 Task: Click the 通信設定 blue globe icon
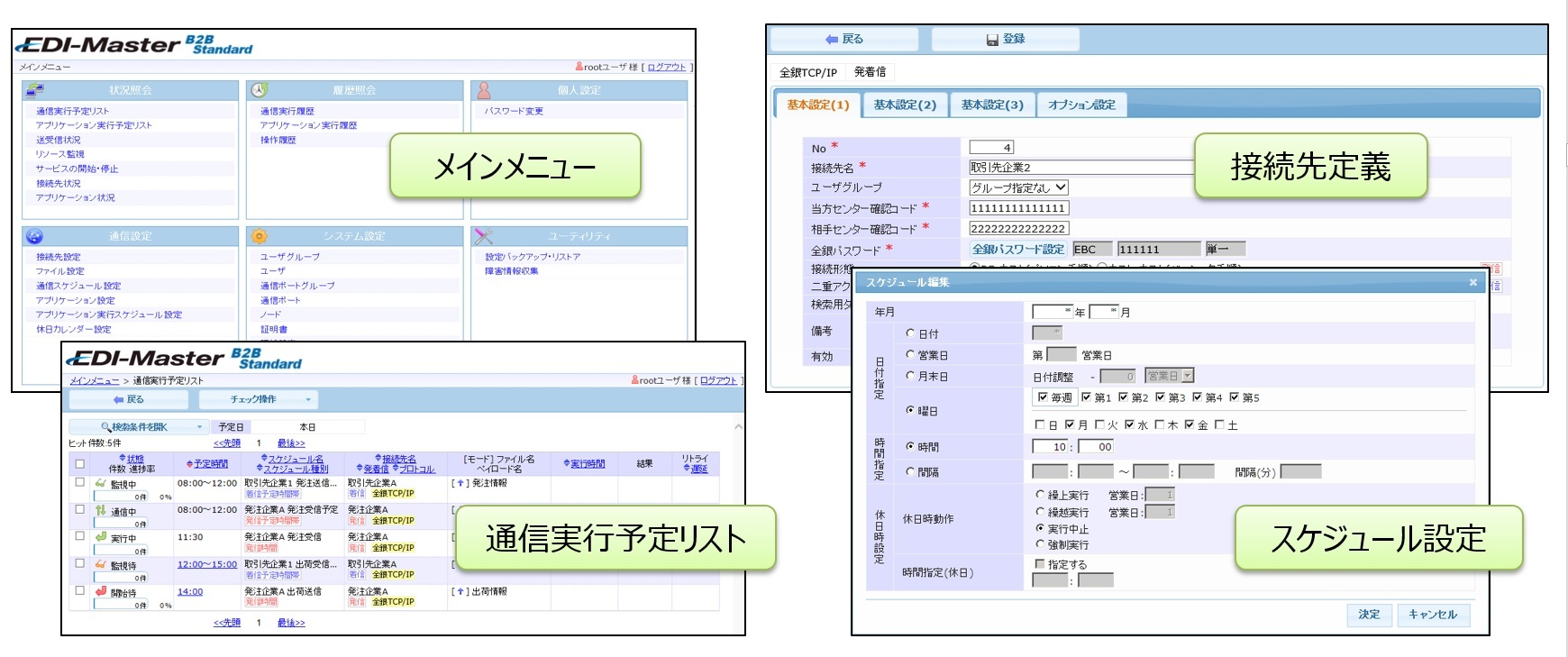(35, 236)
